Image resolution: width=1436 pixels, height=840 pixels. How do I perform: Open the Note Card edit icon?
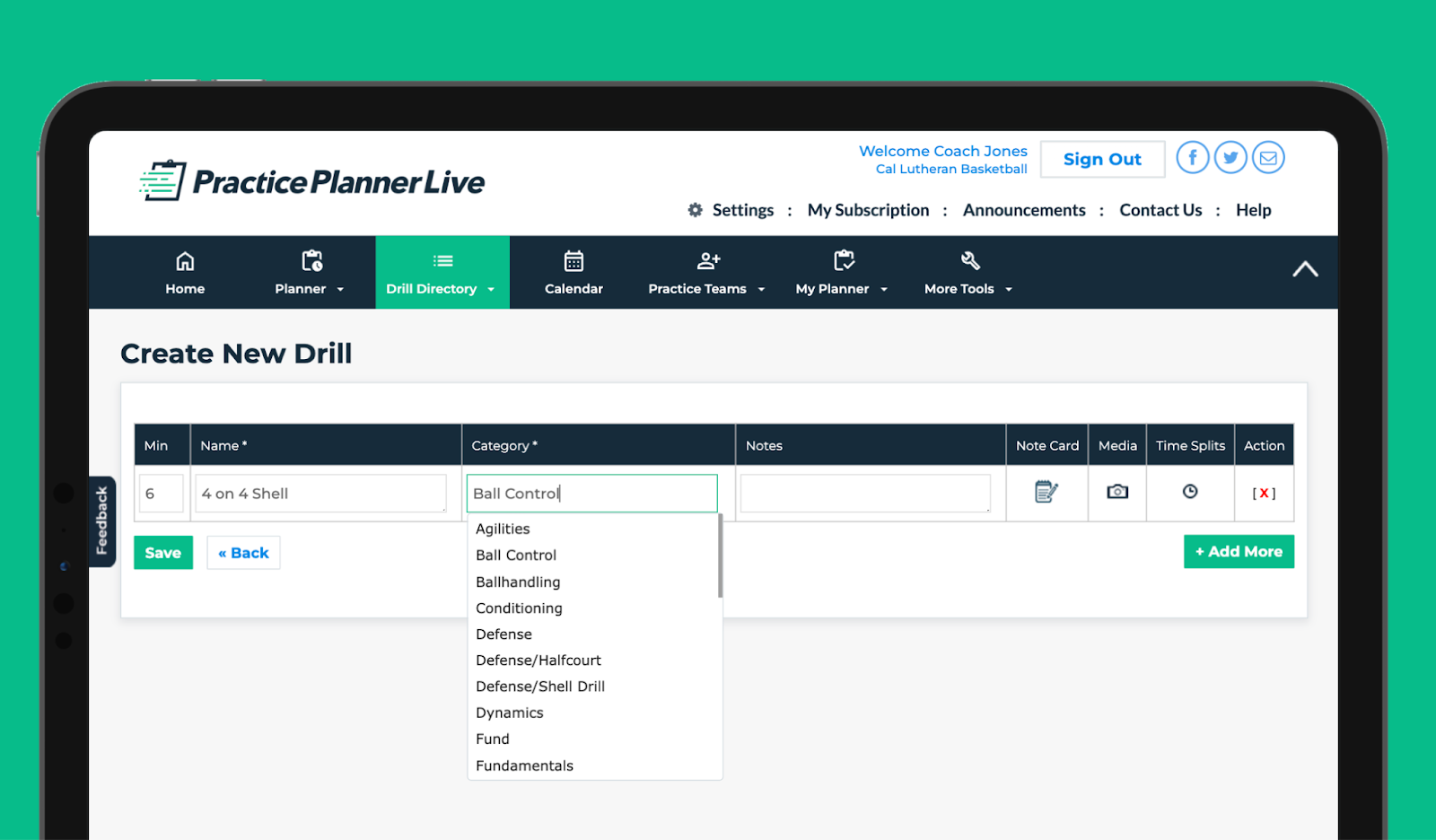1046,492
